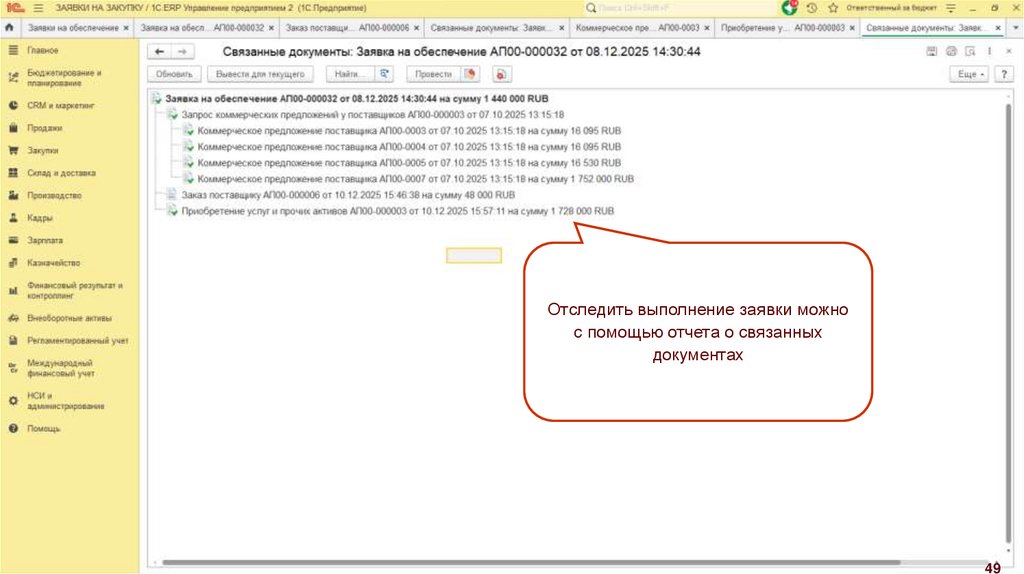Open the Еще dropdown menu

click(x=970, y=74)
